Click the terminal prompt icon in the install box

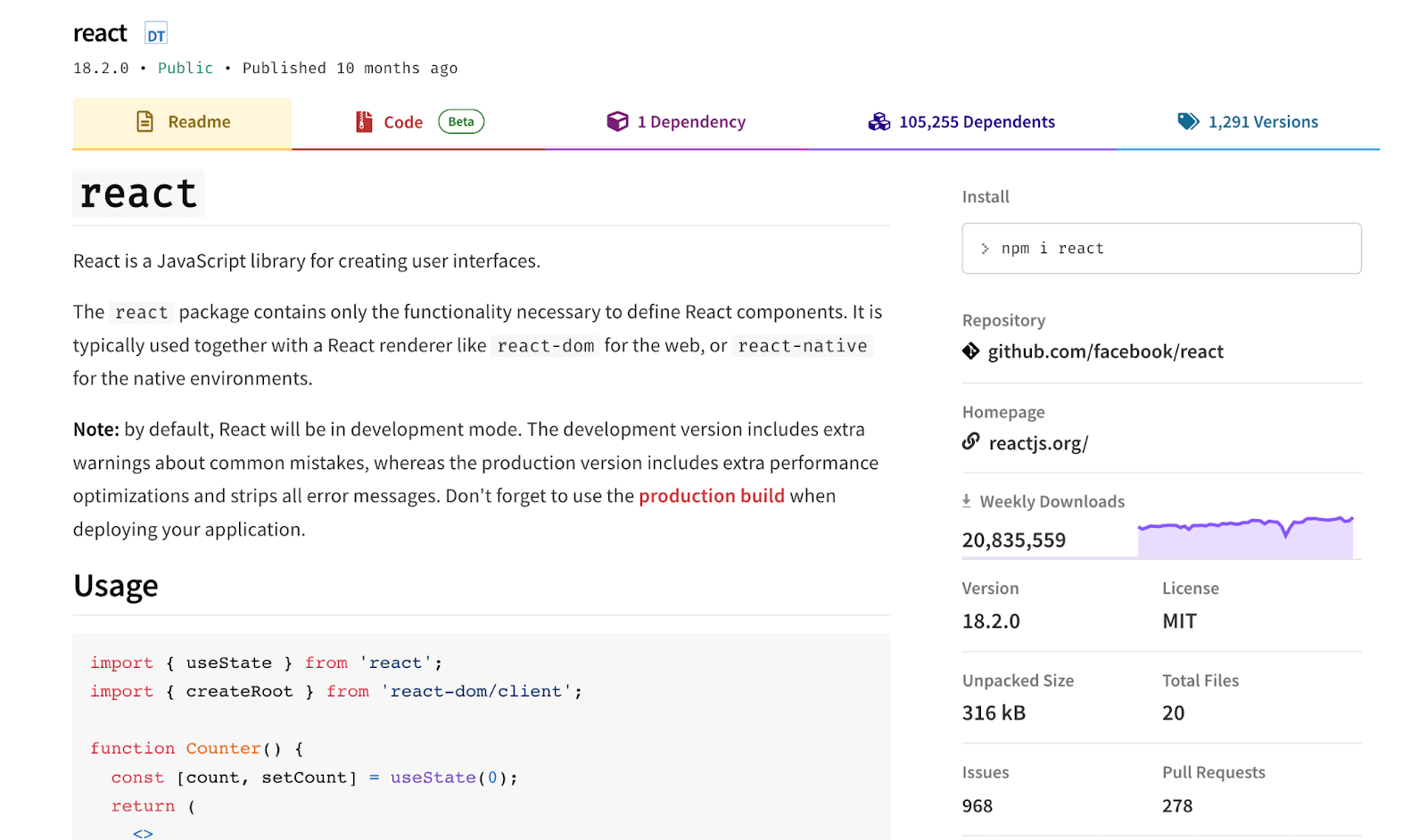985,249
